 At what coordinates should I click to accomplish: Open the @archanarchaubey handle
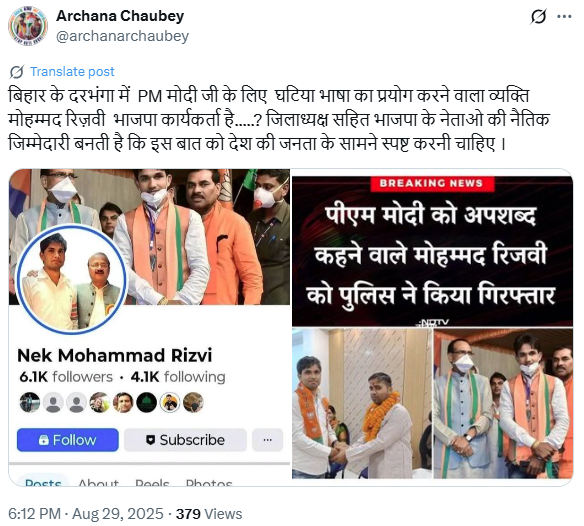[x=123, y=36]
